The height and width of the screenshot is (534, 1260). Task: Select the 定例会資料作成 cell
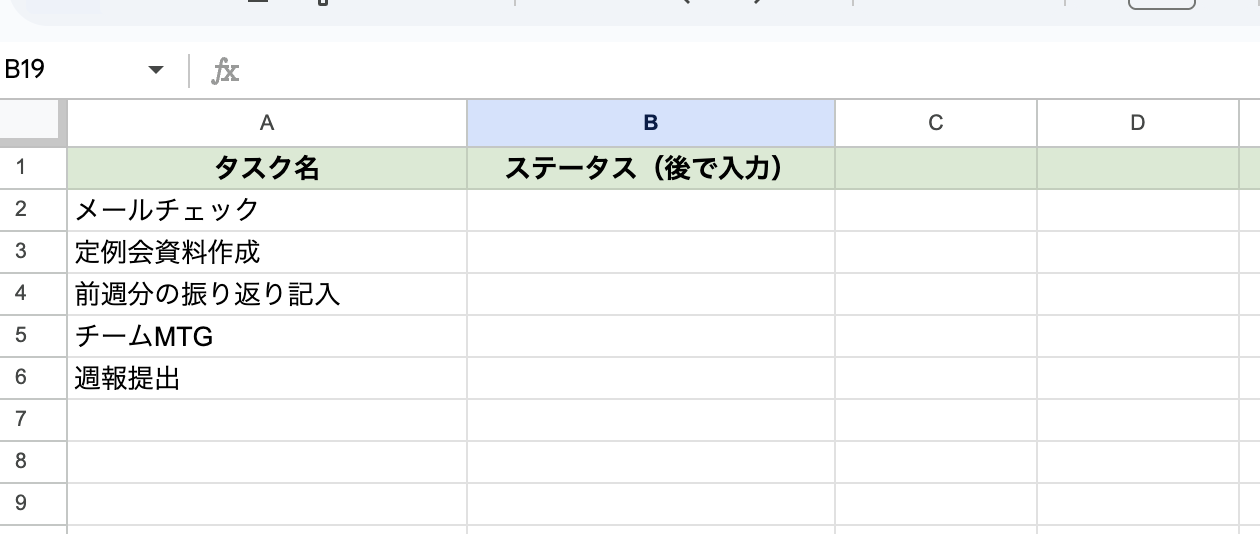[266, 252]
